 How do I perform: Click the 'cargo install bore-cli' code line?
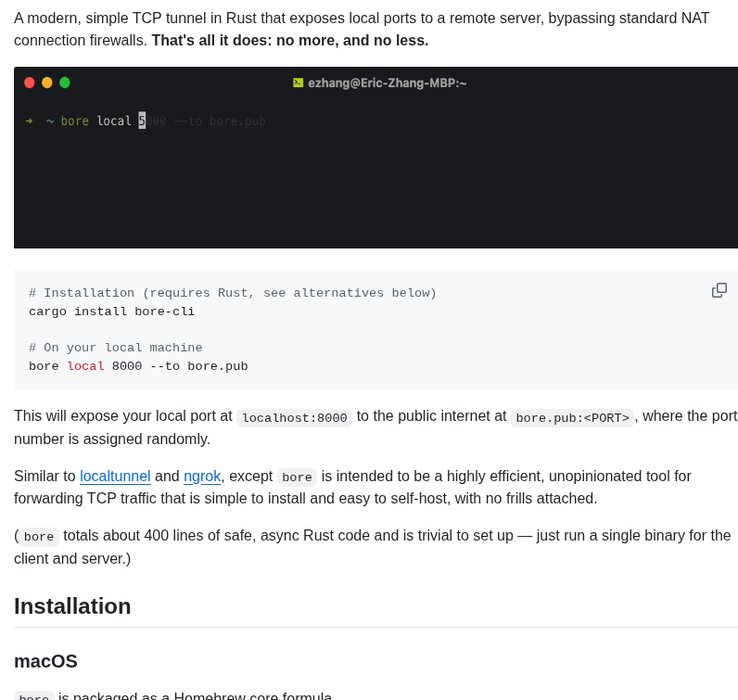point(112,311)
